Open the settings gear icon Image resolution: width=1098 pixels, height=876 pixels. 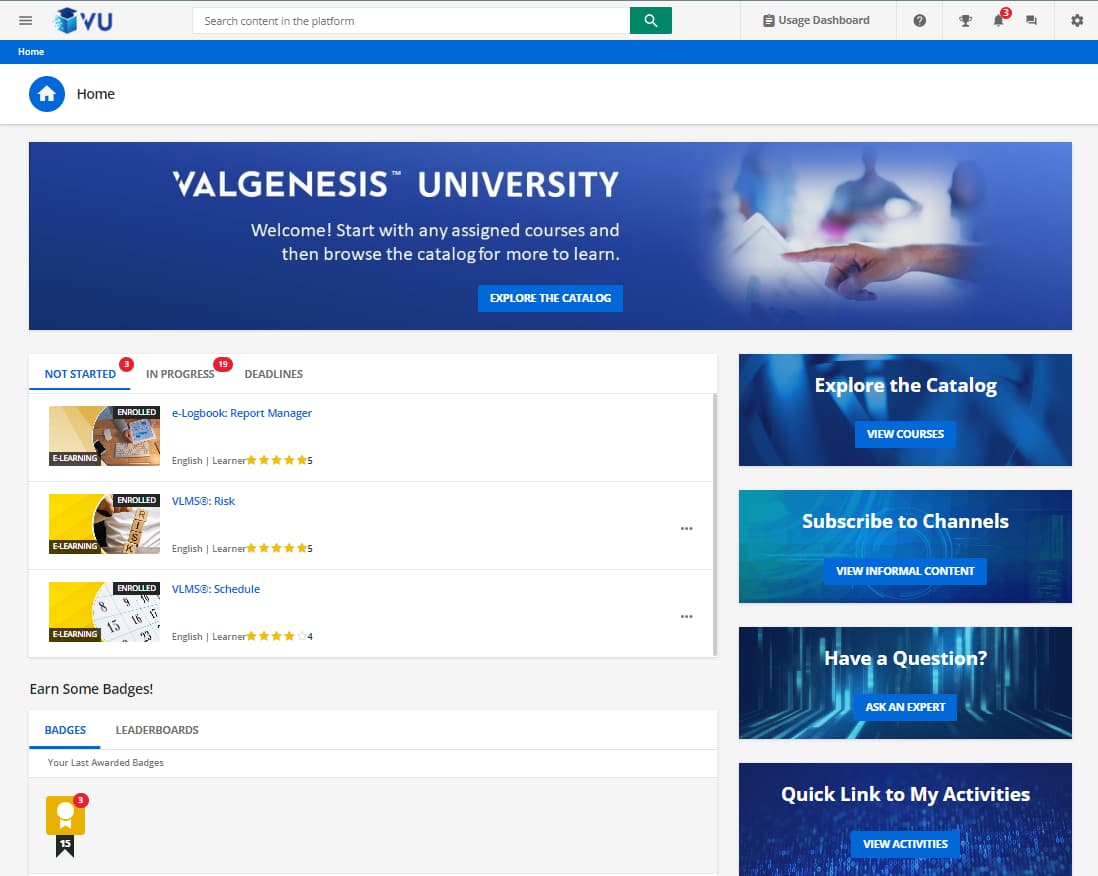click(x=1077, y=20)
